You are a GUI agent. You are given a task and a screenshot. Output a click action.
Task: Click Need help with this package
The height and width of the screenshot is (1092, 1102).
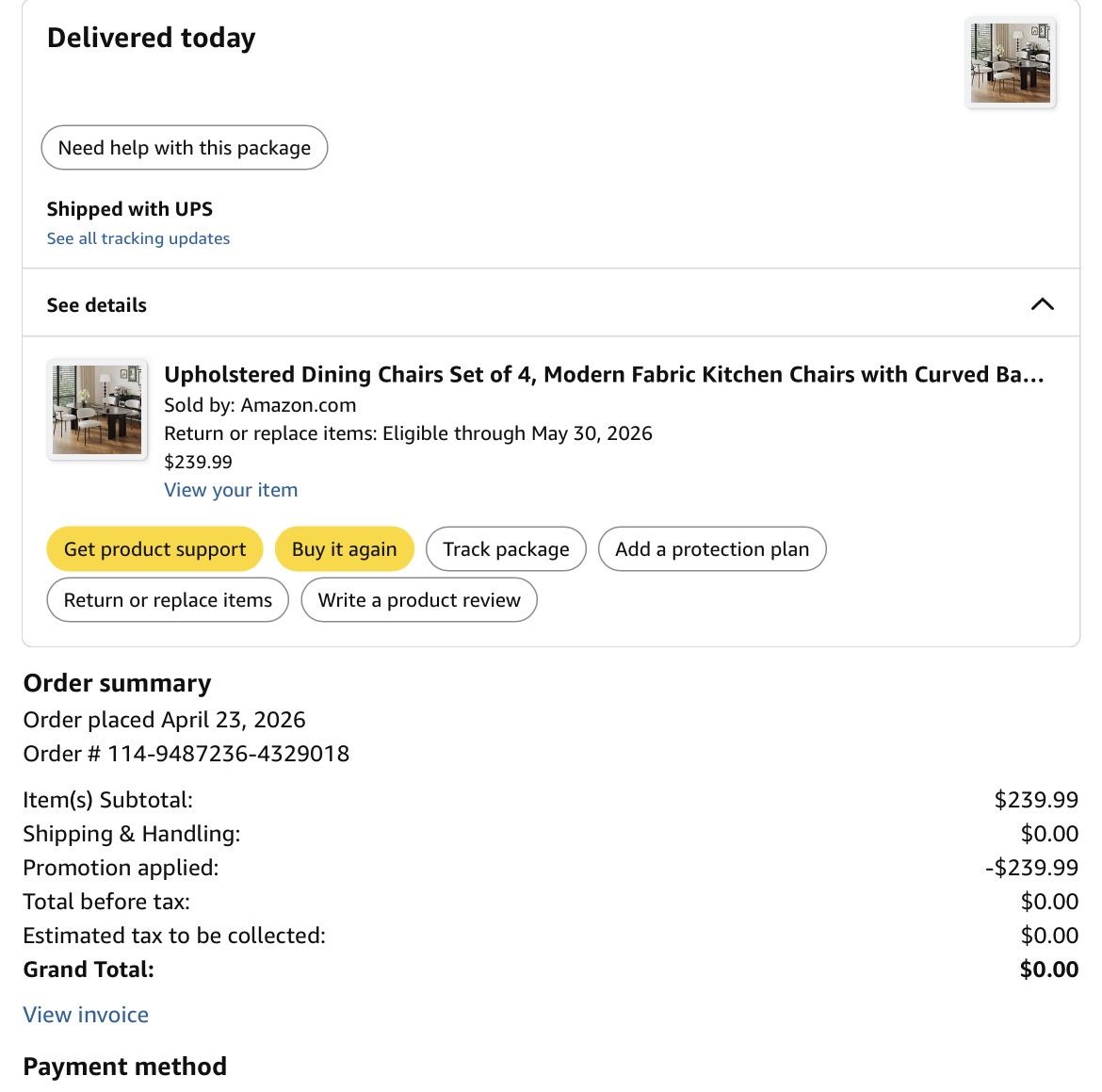[185, 148]
